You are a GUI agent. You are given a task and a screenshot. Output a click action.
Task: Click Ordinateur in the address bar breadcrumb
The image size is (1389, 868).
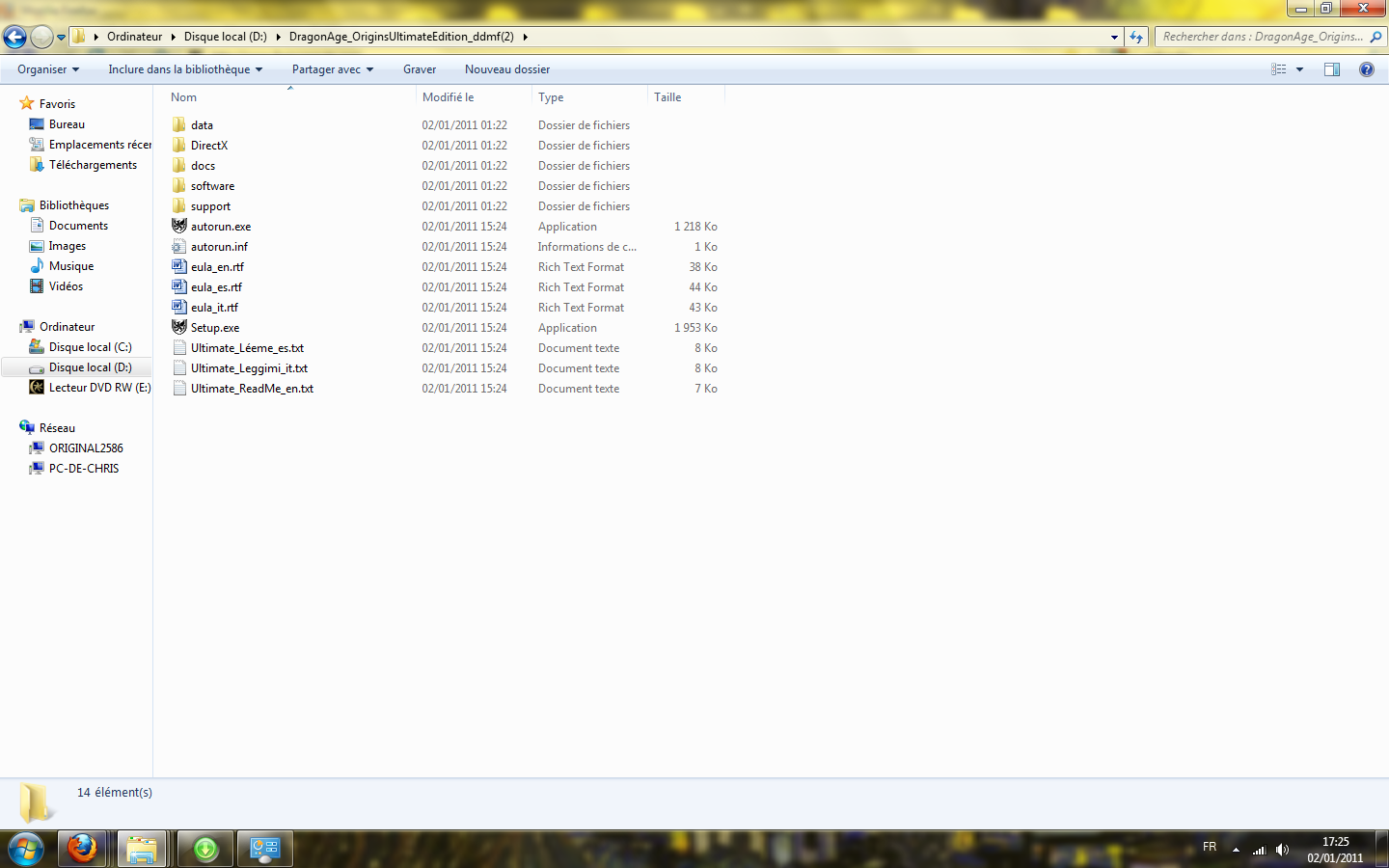134,37
